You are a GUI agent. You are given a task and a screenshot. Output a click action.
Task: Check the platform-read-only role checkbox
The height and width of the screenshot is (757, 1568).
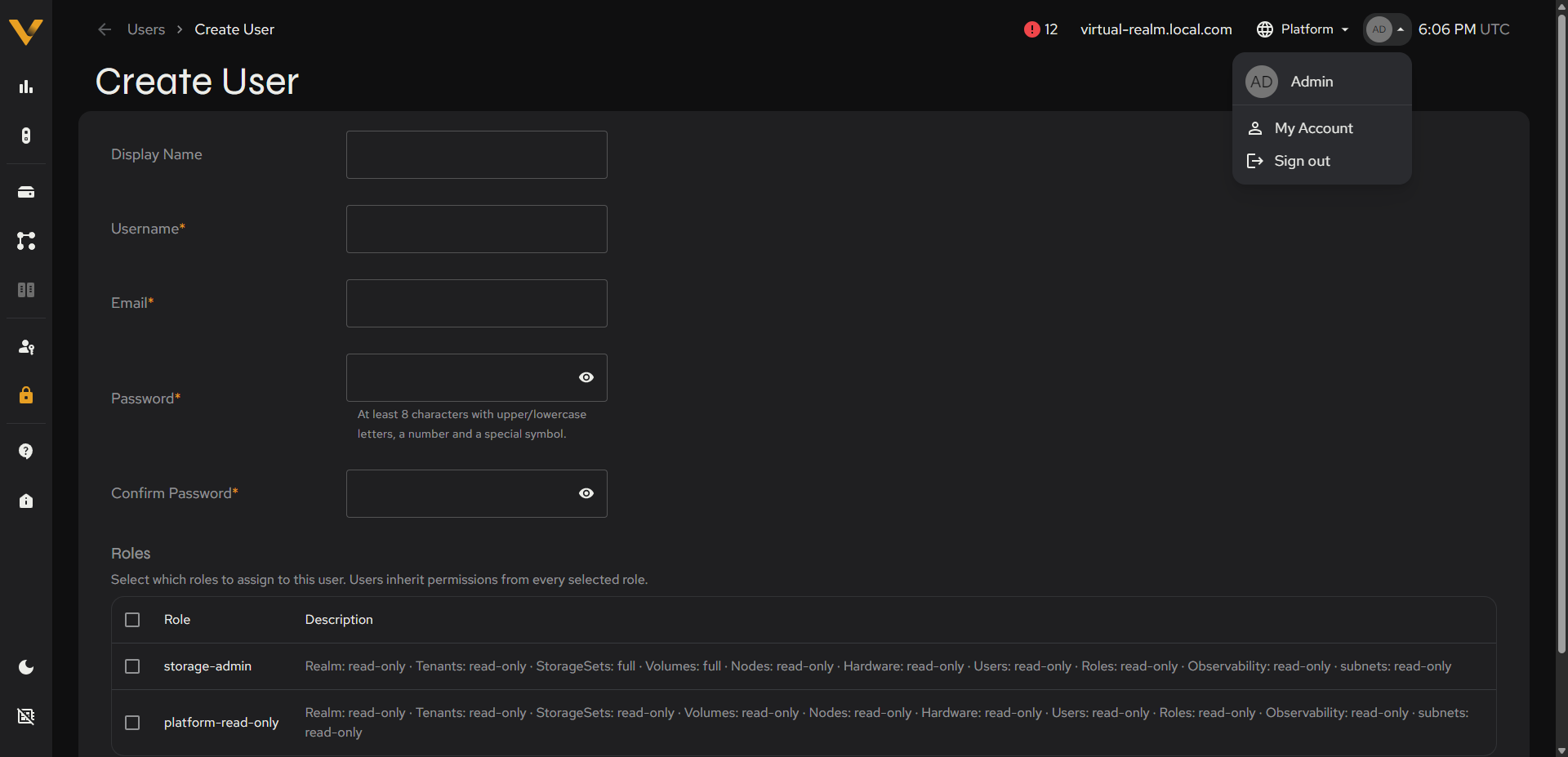pos(132,723)
